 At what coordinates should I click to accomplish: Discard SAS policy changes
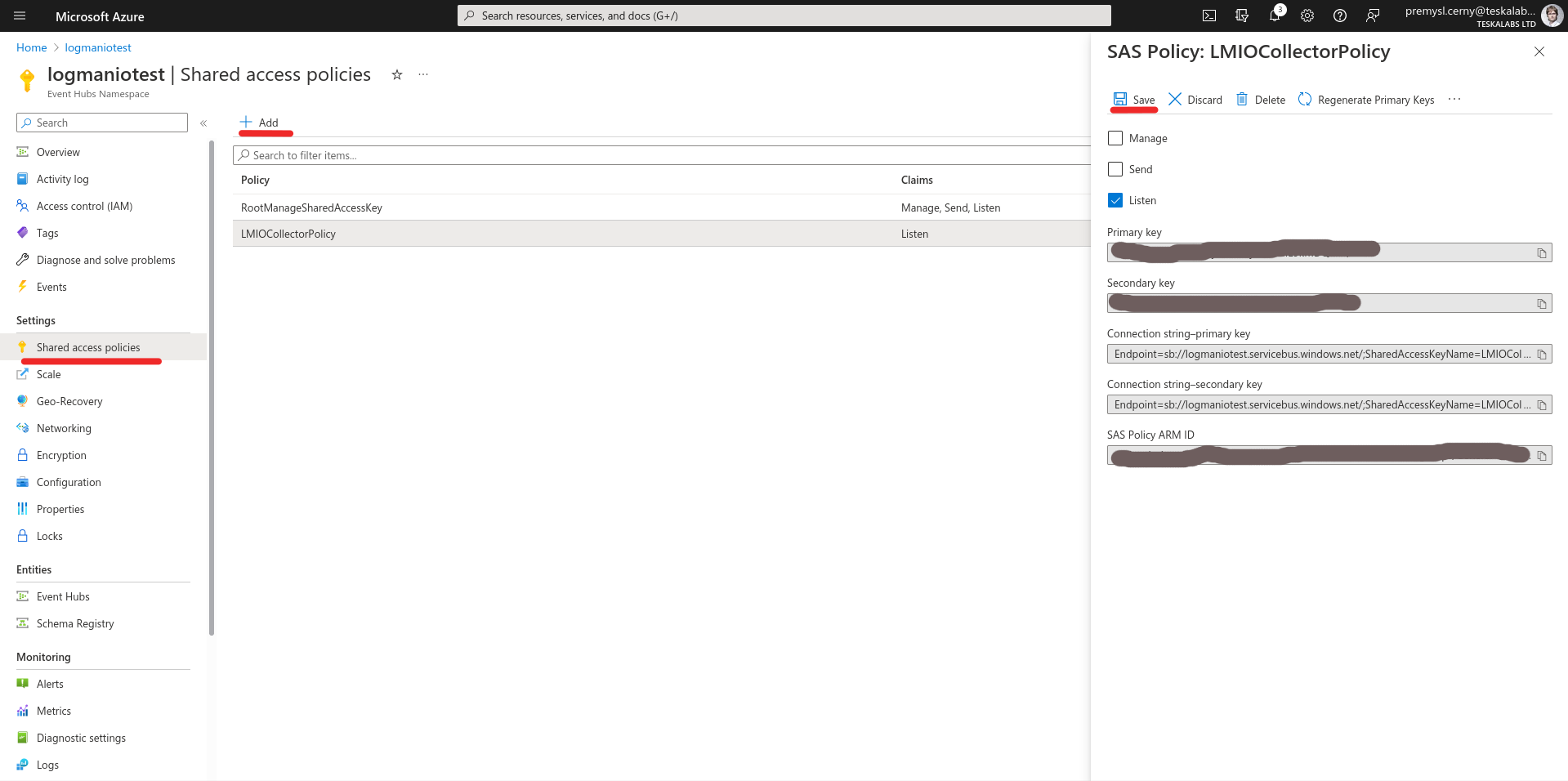click(x=1195, y=100)
